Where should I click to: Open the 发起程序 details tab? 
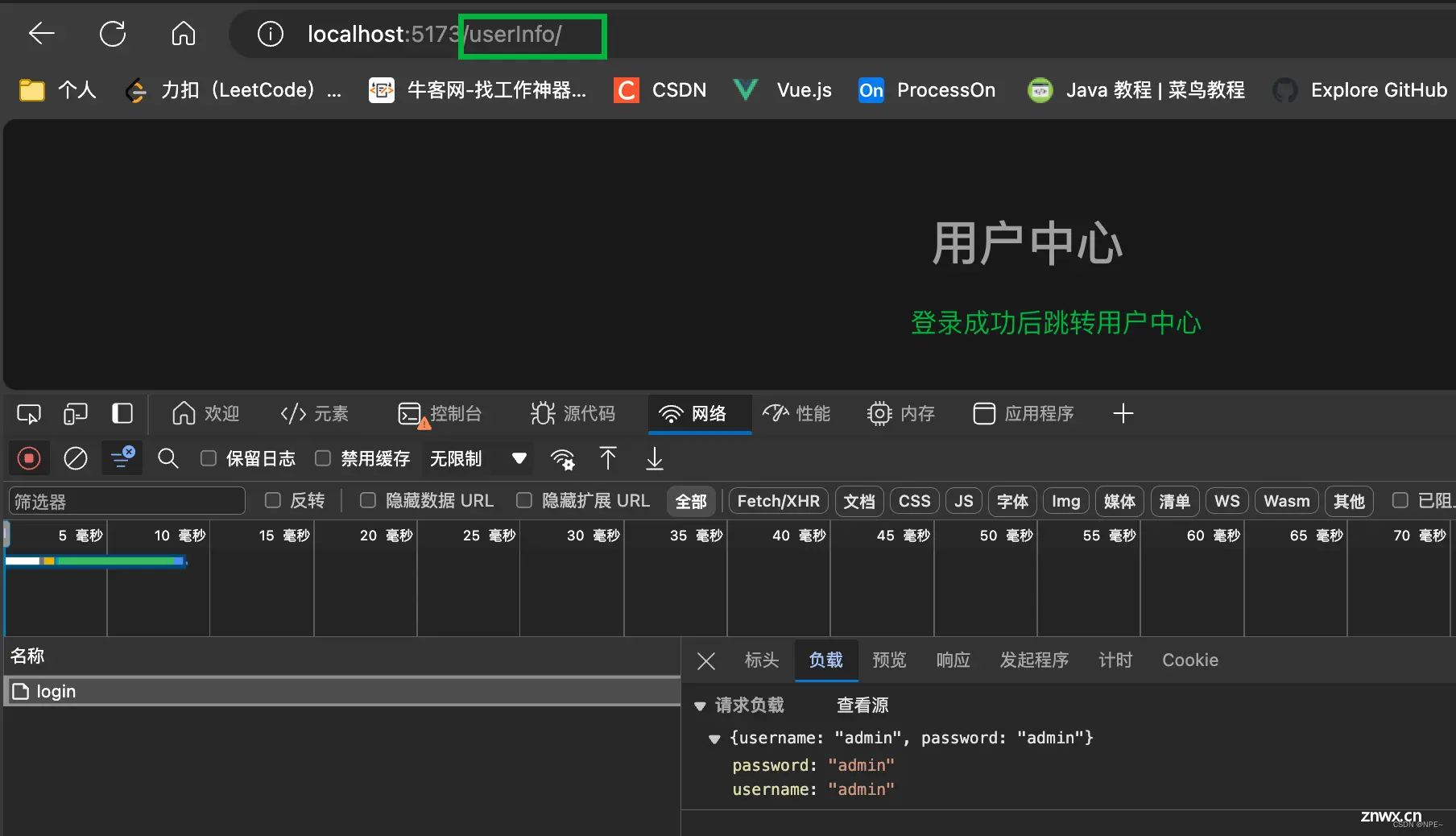pyautogui.click(x=1035, y=660)
